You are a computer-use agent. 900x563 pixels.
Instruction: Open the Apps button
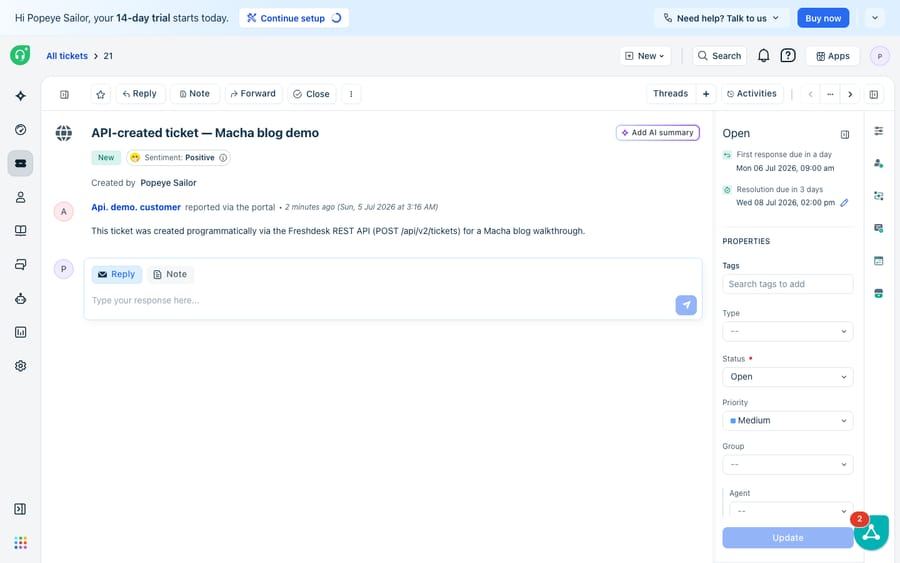point(833,56)
